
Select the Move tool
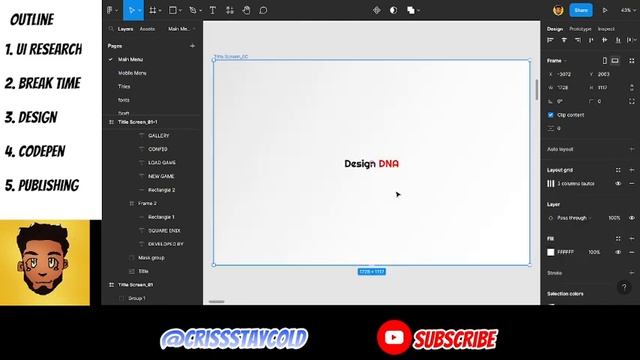[131, 10]
